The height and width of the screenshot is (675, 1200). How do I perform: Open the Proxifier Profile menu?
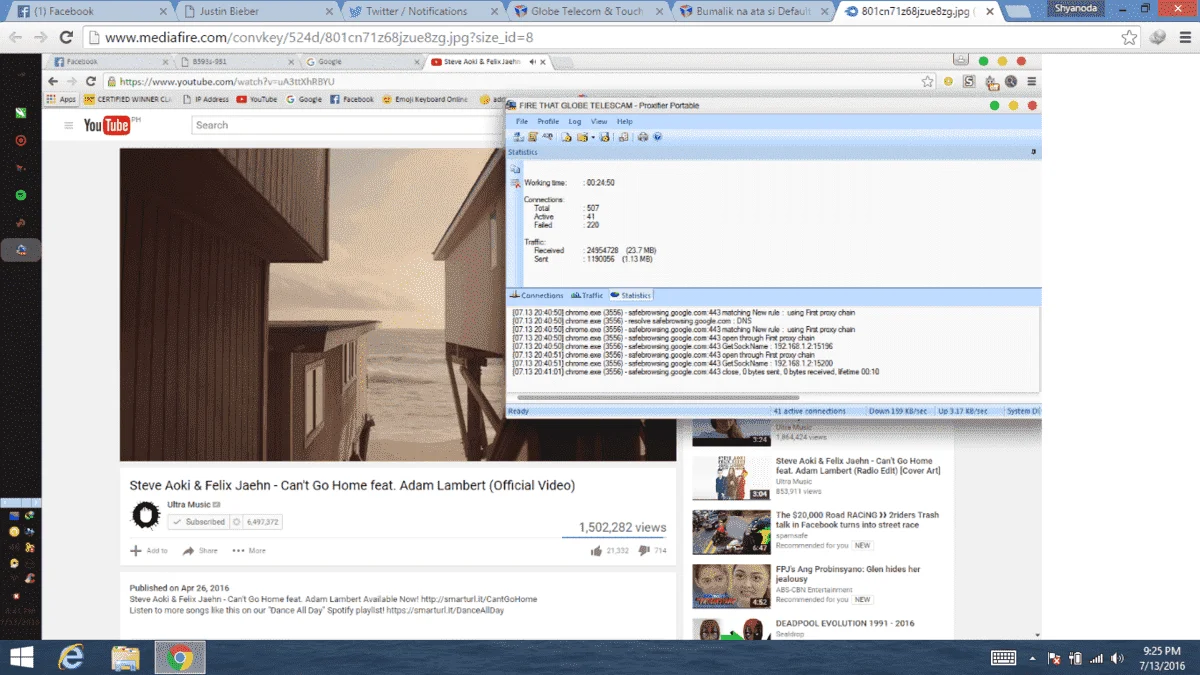[x=548, y=121]
